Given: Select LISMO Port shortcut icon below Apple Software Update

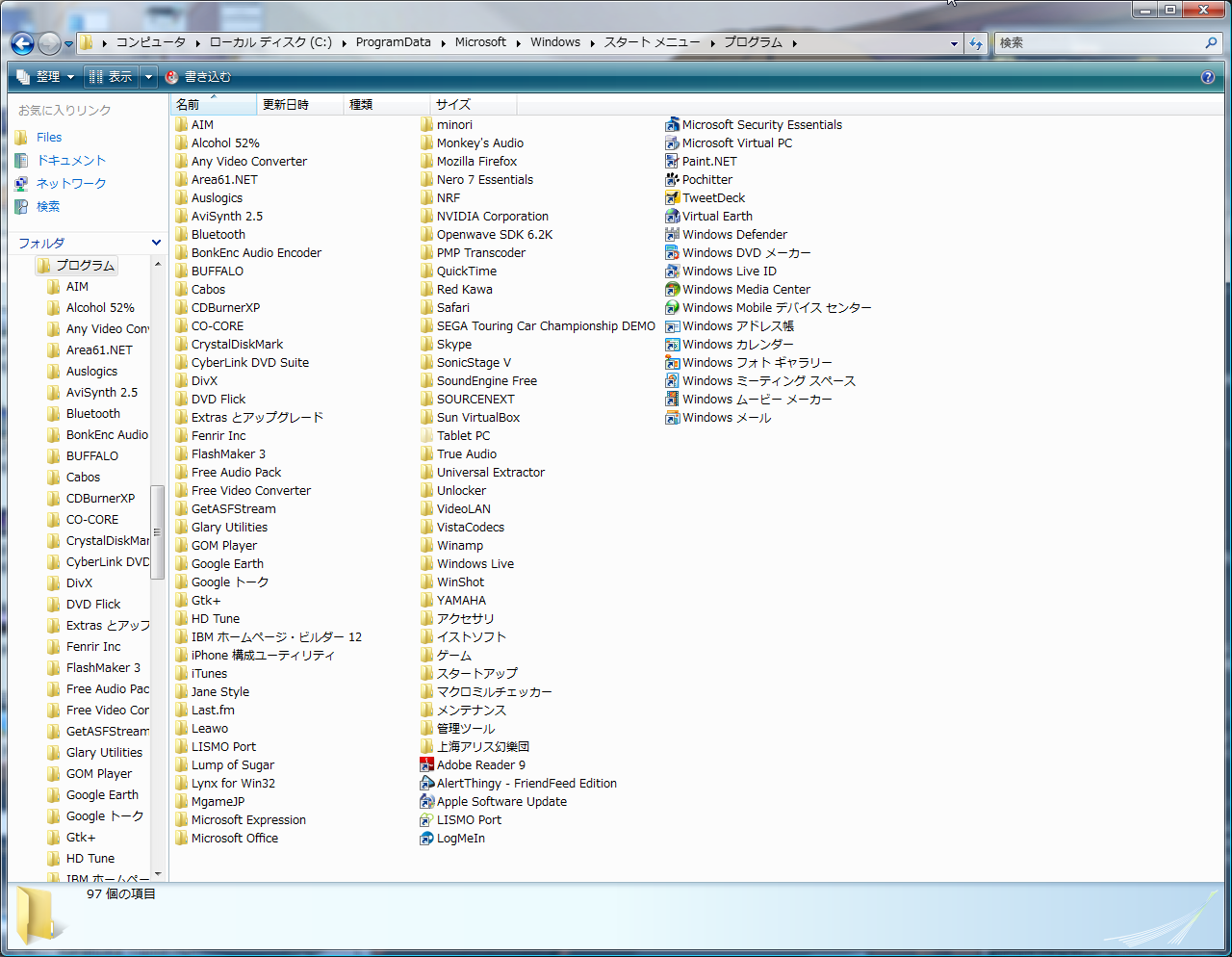Looking at the screenshot, I should (x=426, y=820).
